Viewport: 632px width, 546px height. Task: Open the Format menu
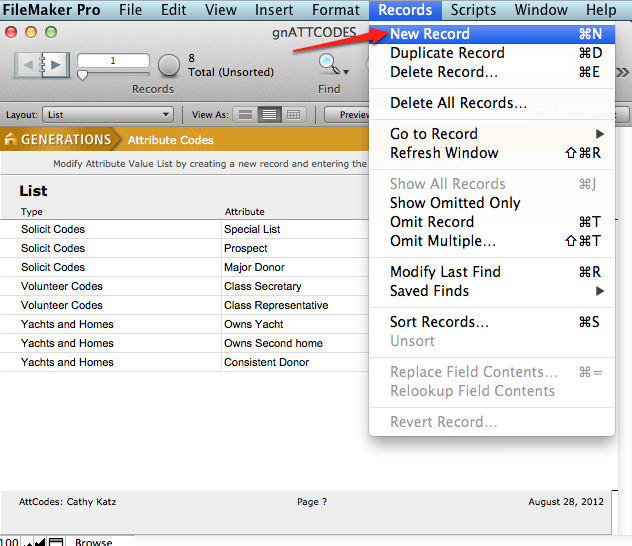tap(336, 10)
